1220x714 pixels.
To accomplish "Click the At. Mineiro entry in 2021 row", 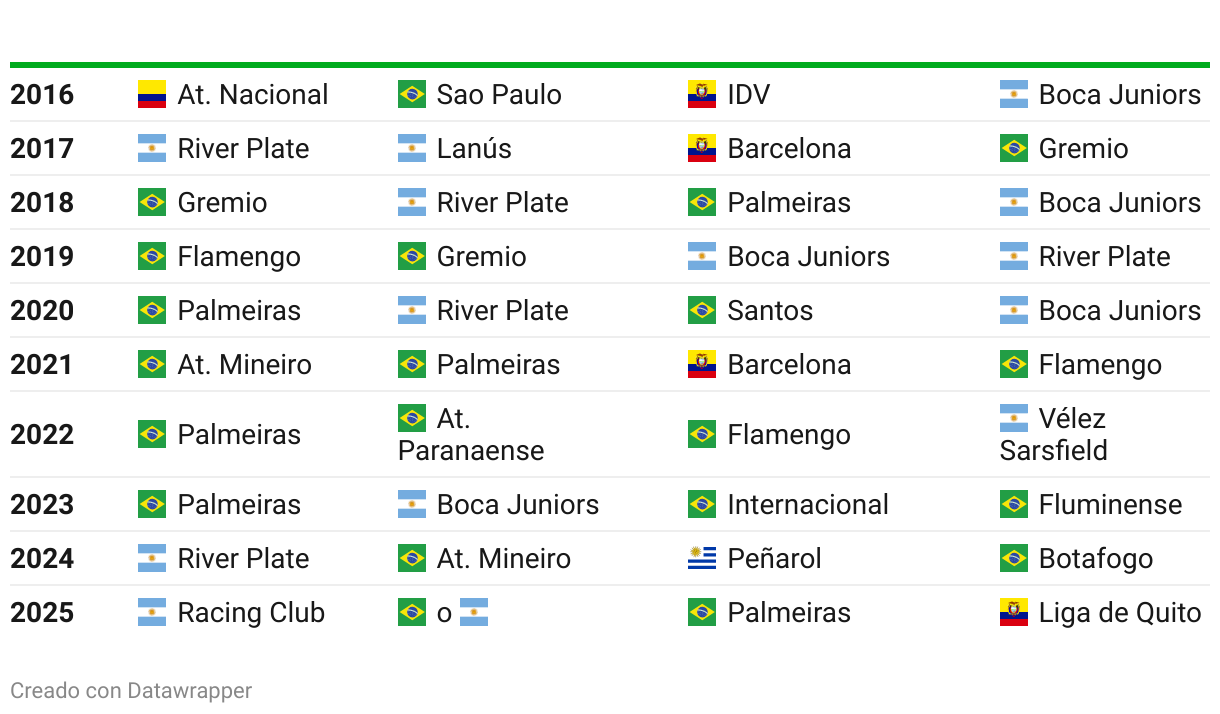I will [245, 364].
